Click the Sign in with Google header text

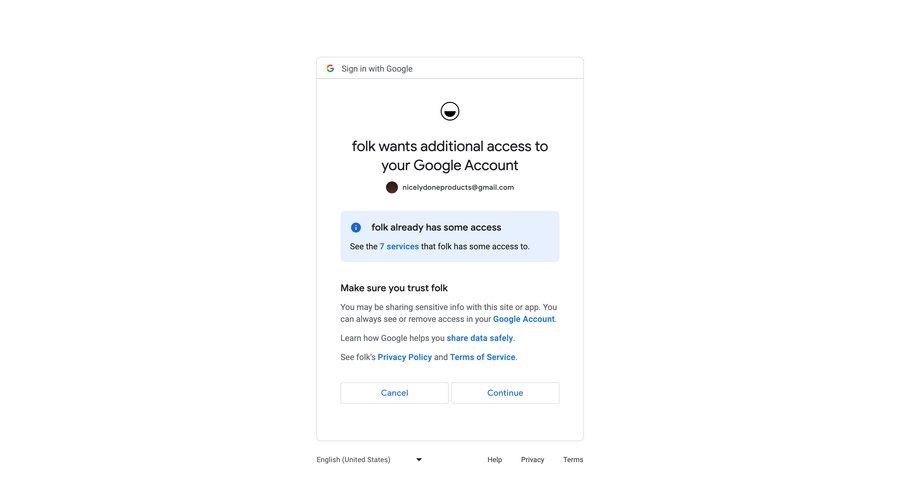click(x=377, y=69)
